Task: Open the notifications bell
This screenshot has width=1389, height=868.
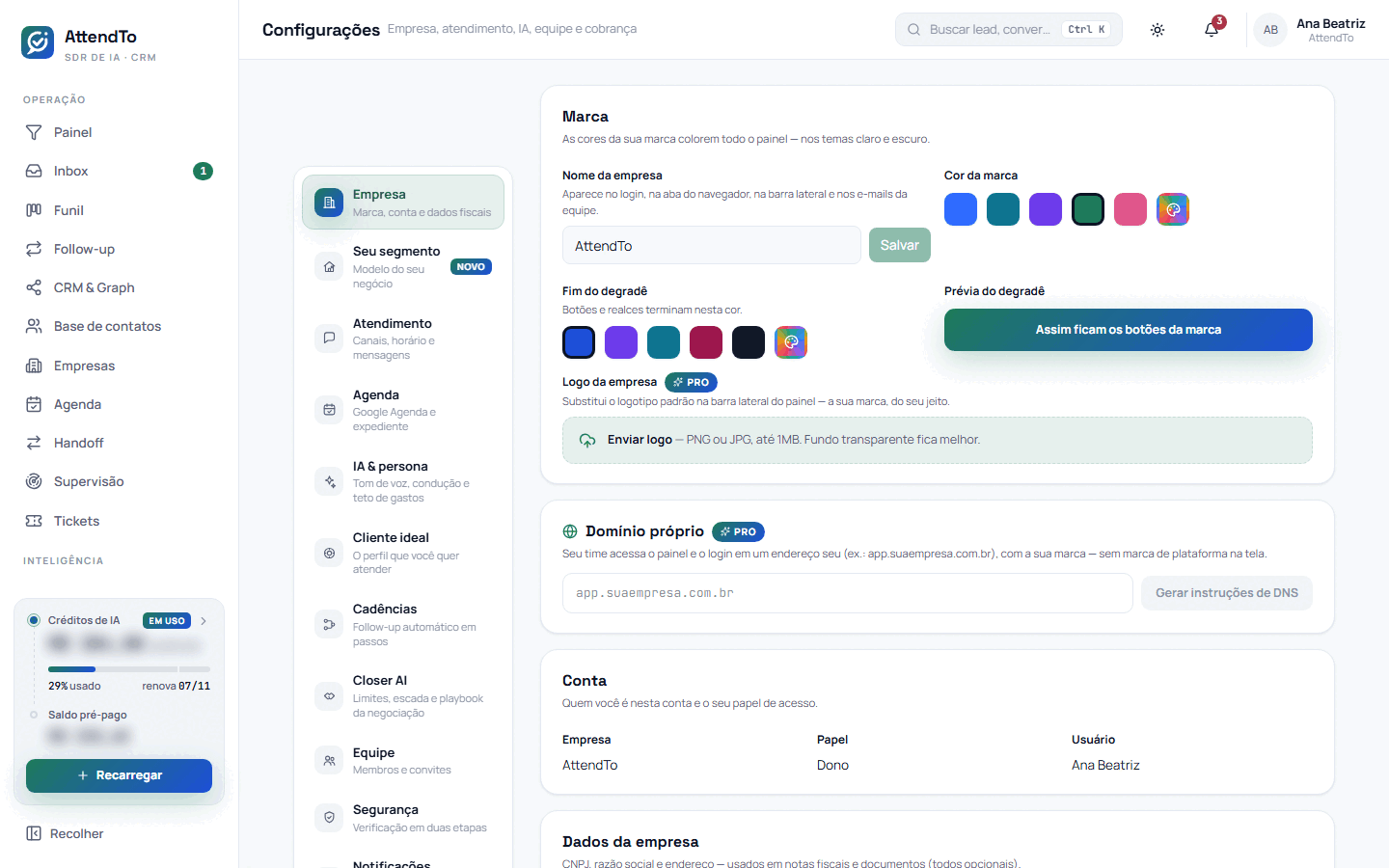Action: pos(1212,30)
